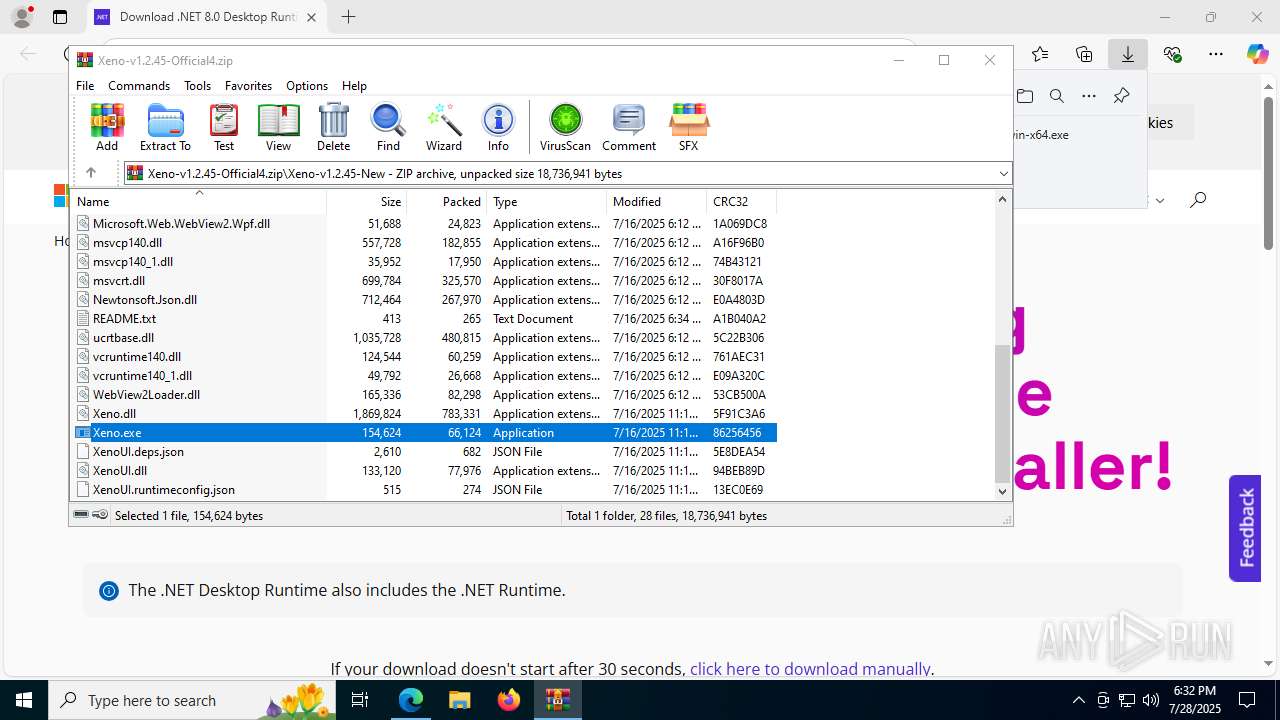Open the Favorites menu
This screenshot has height=720, width=1280.
coord(248,86)
